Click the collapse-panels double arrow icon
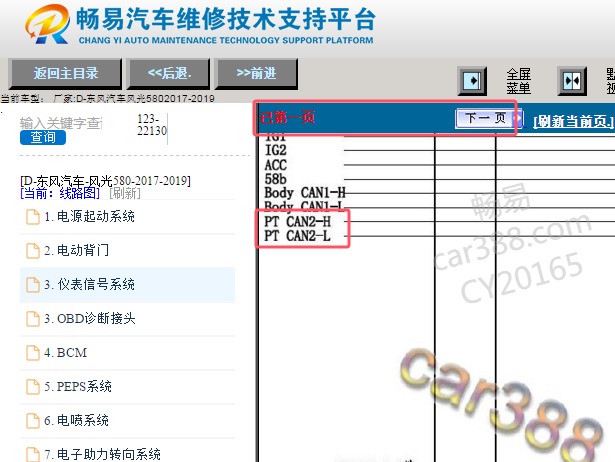Screen dimensions: 615x462 click(572, 81)
